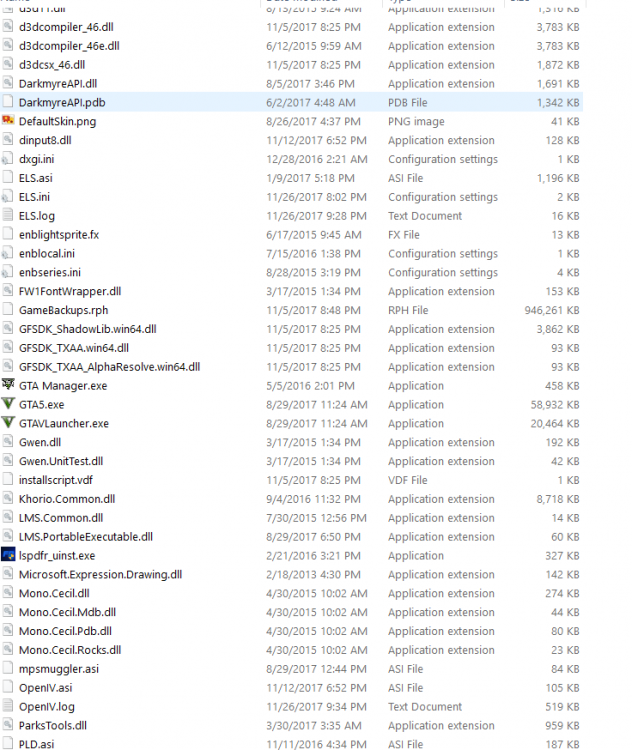The image size is (632, 750).
Task: Select the file named GFSDK_TXAA.win64.dll
Action: point(74,348)
